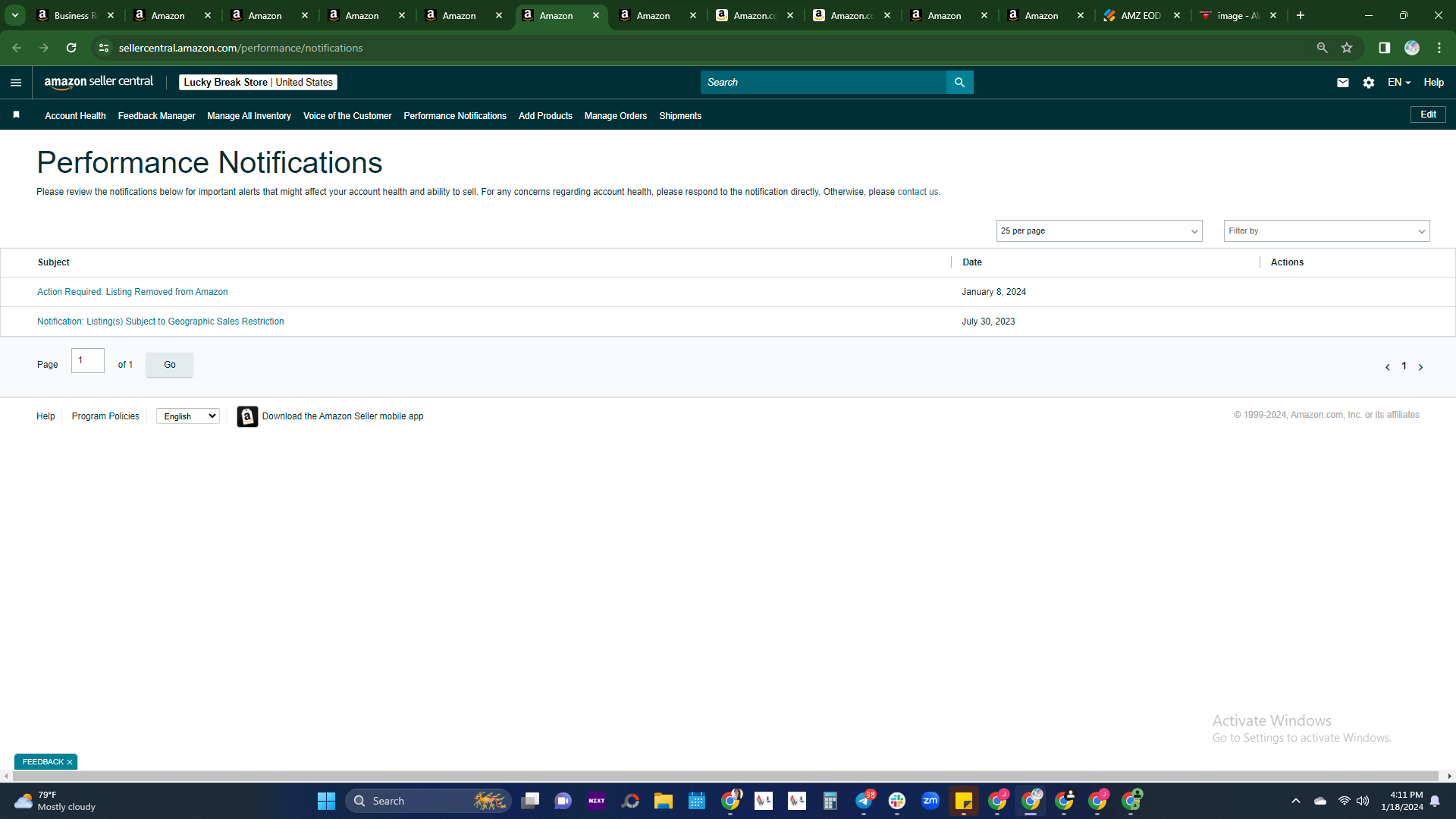This screenshot has width=1456, height=819.
Task: Click the Amazon Seller Central logo
Action: click(x=99, y=82)
